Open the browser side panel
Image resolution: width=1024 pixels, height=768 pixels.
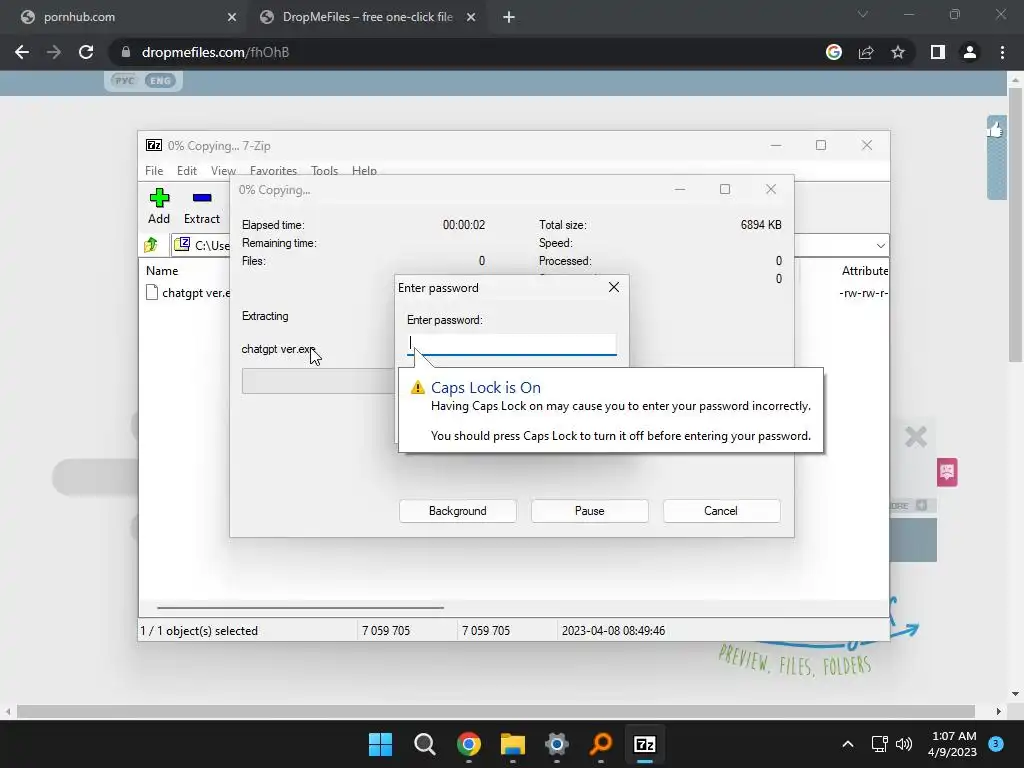[938, 52]
